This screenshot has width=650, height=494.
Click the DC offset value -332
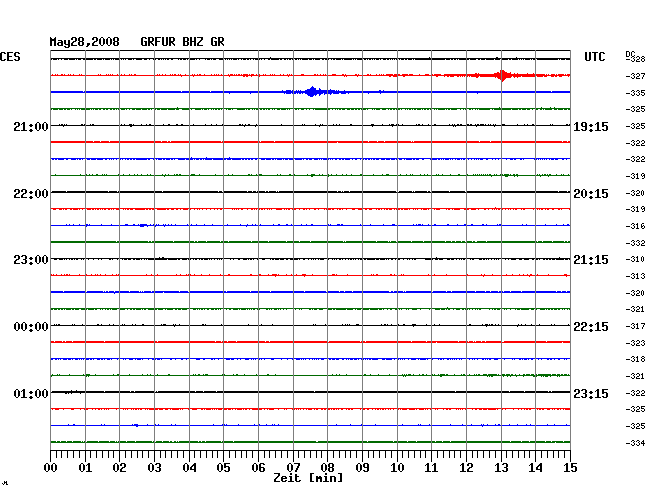(x=635, y=243)
